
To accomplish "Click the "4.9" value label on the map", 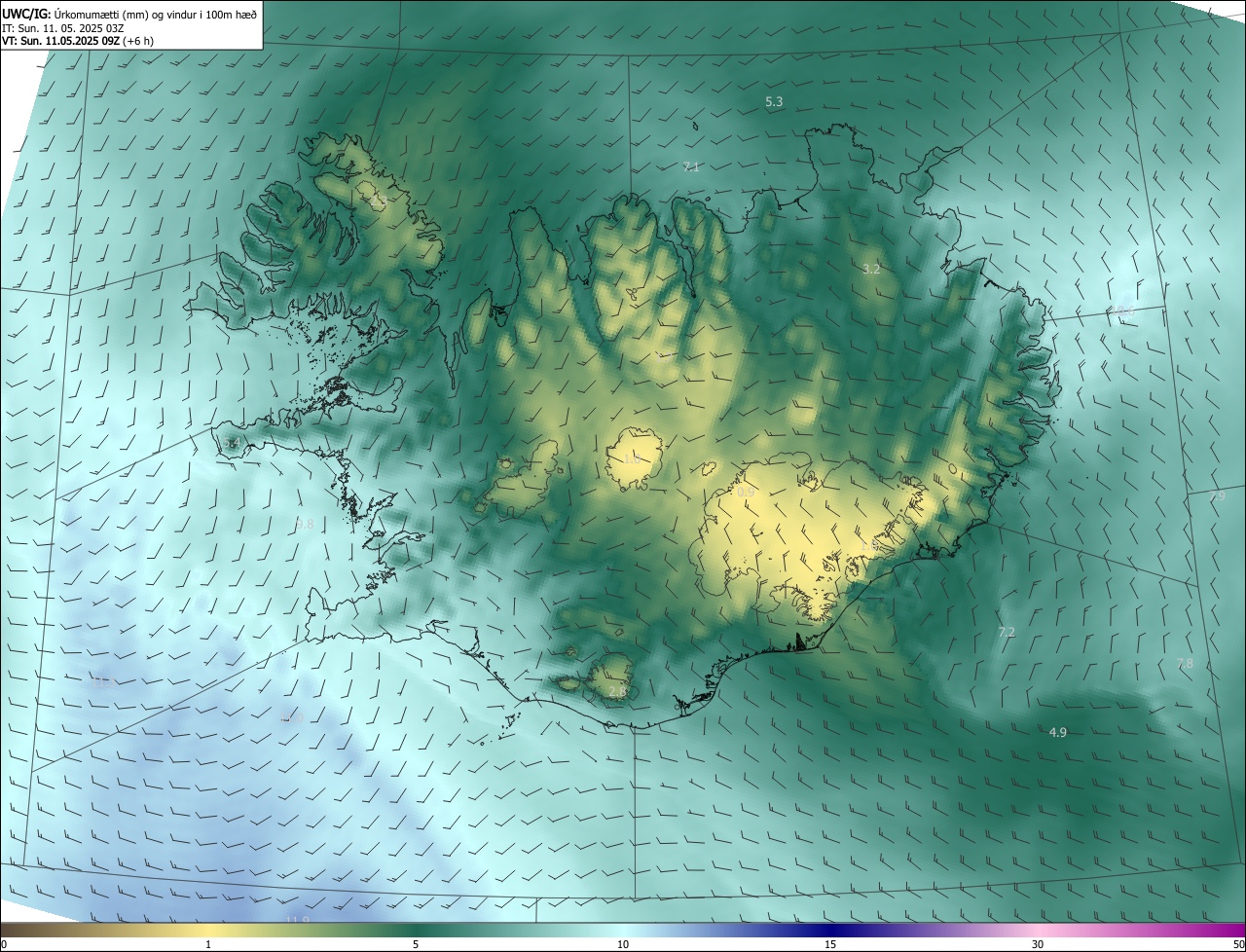I will pyautogui.click(x=1058, y=732).
